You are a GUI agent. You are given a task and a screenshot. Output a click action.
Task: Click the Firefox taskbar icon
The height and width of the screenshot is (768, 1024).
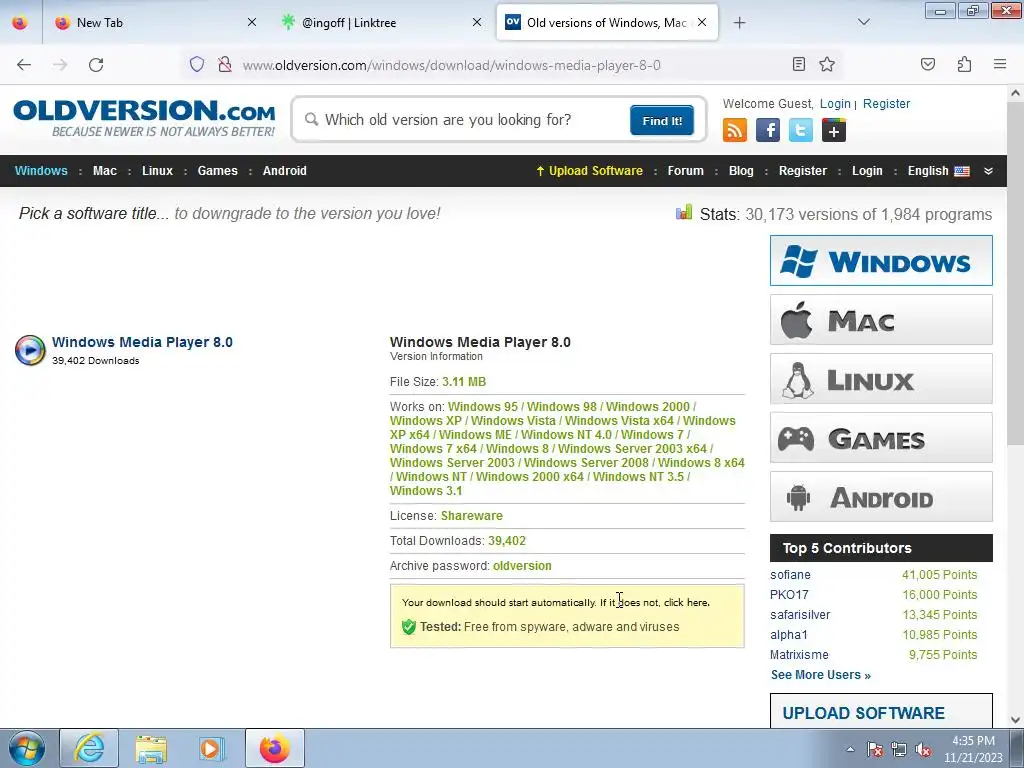click(275, 748)
